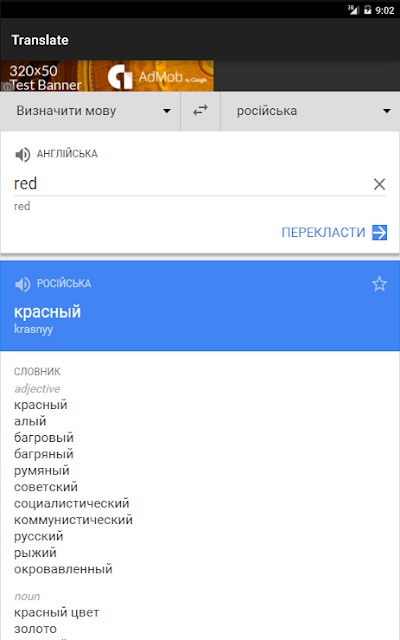The image size is (400, 640).
Task: Tap the blue arrow translate icon
Action: [379, 232]
